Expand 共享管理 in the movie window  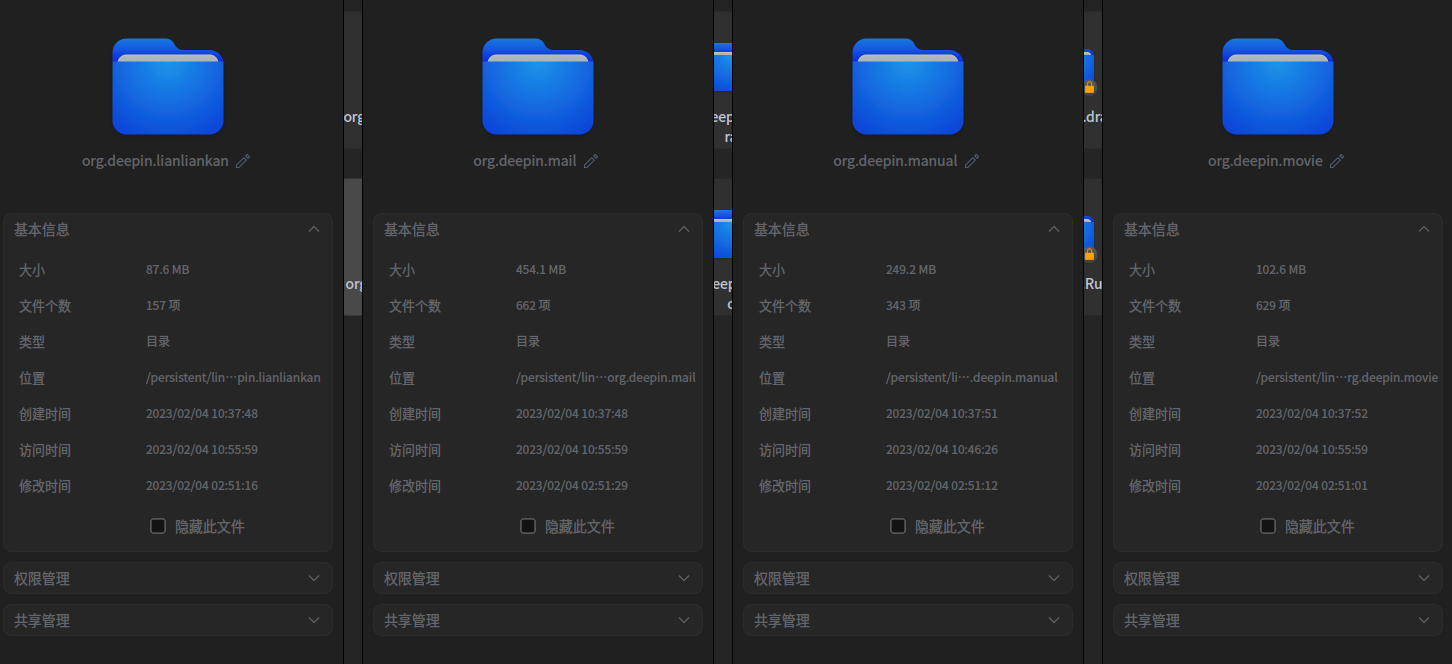(x=1424, y=620)
